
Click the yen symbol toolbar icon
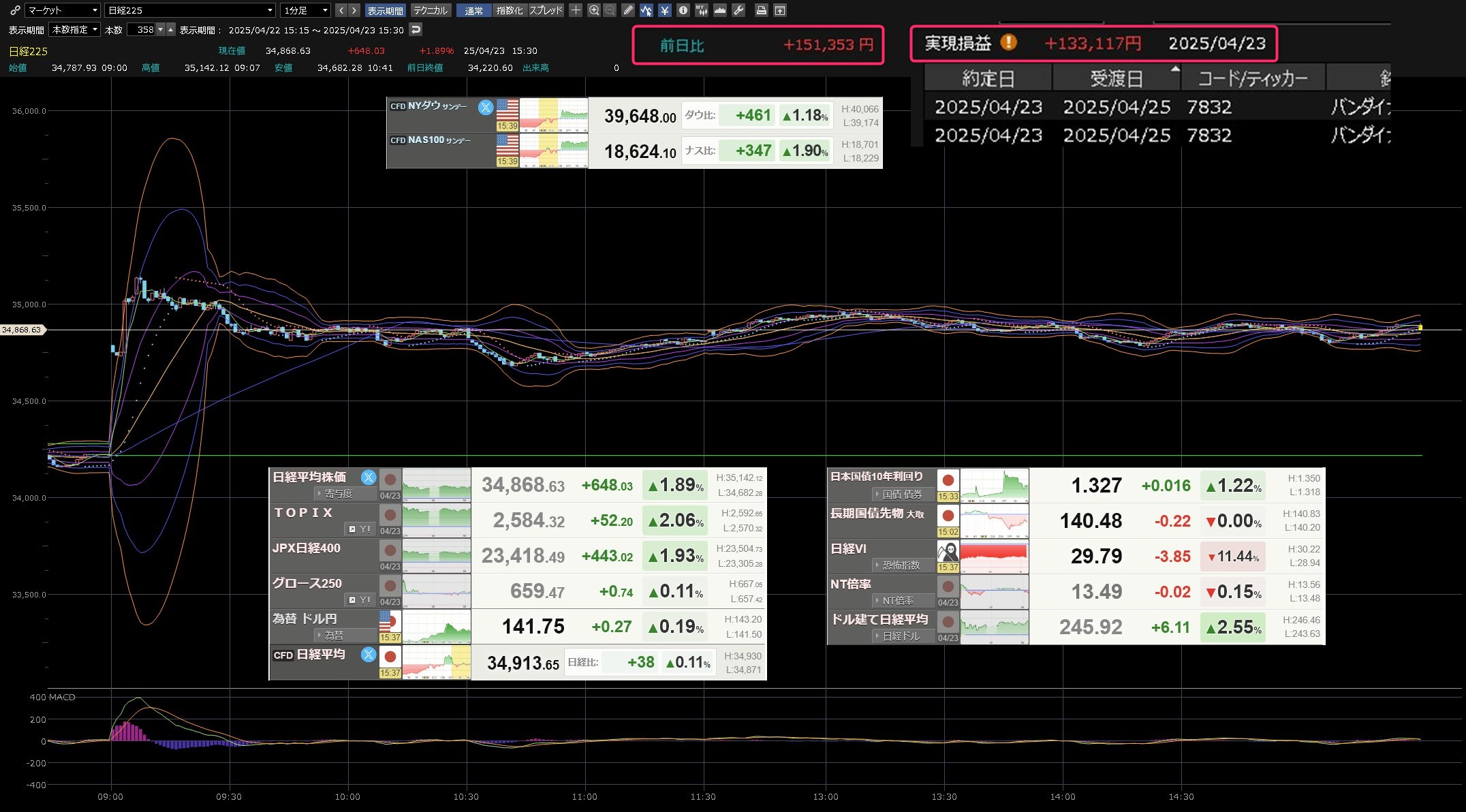coord(664,10)
